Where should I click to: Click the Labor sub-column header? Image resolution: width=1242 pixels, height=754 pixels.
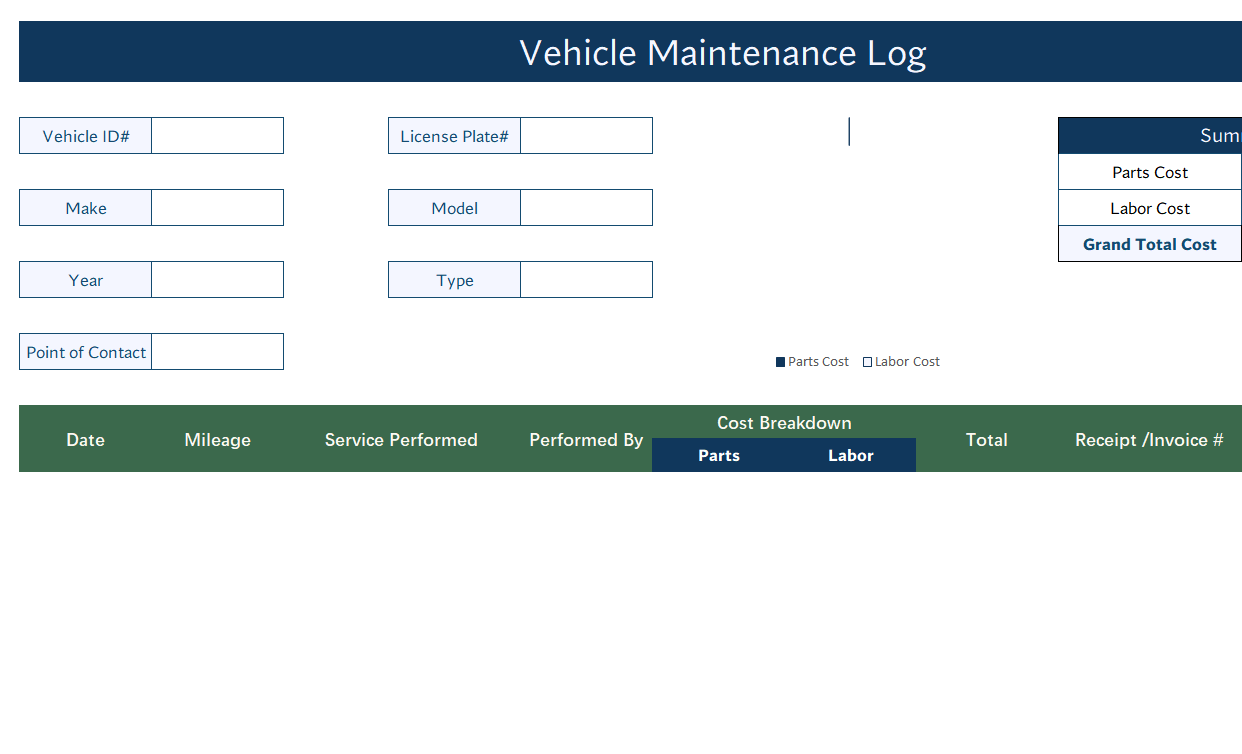pos(851,455)
